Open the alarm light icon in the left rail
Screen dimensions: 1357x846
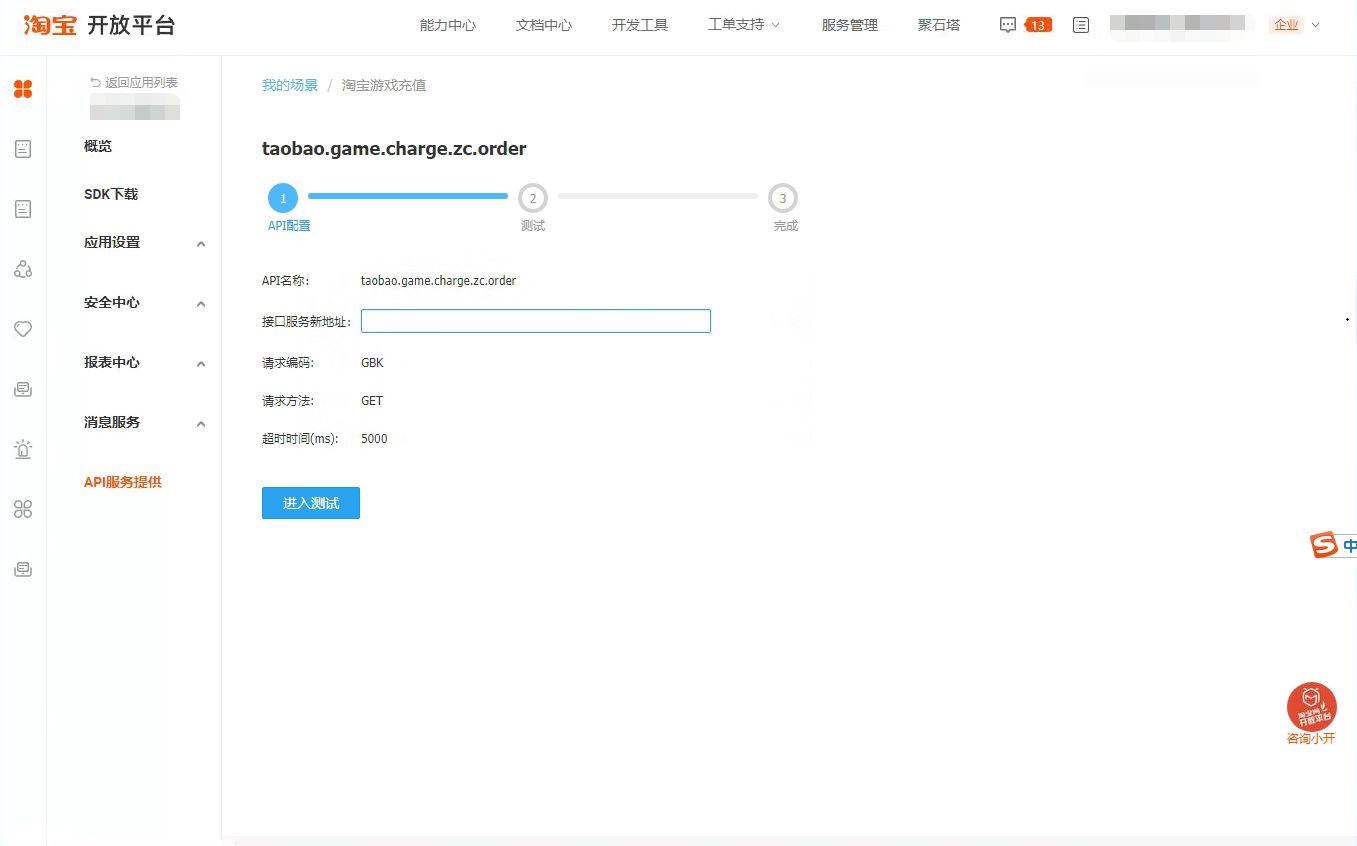(x=23, y=449)
